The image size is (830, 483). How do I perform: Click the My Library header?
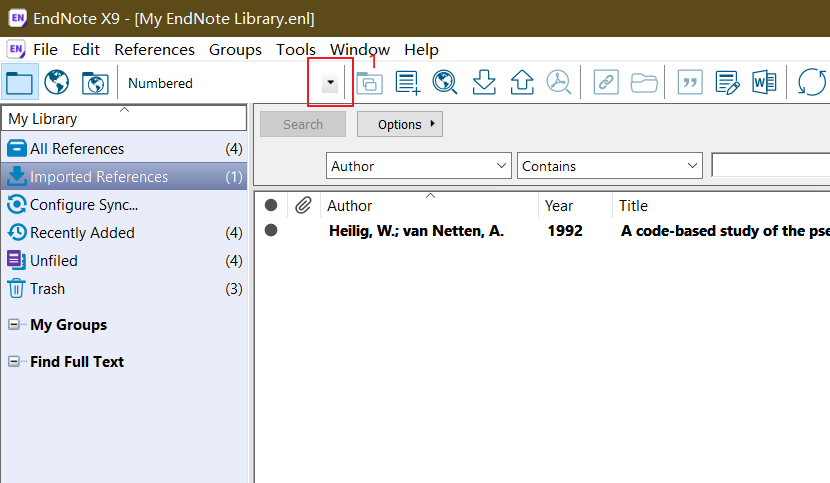(124, 118)
